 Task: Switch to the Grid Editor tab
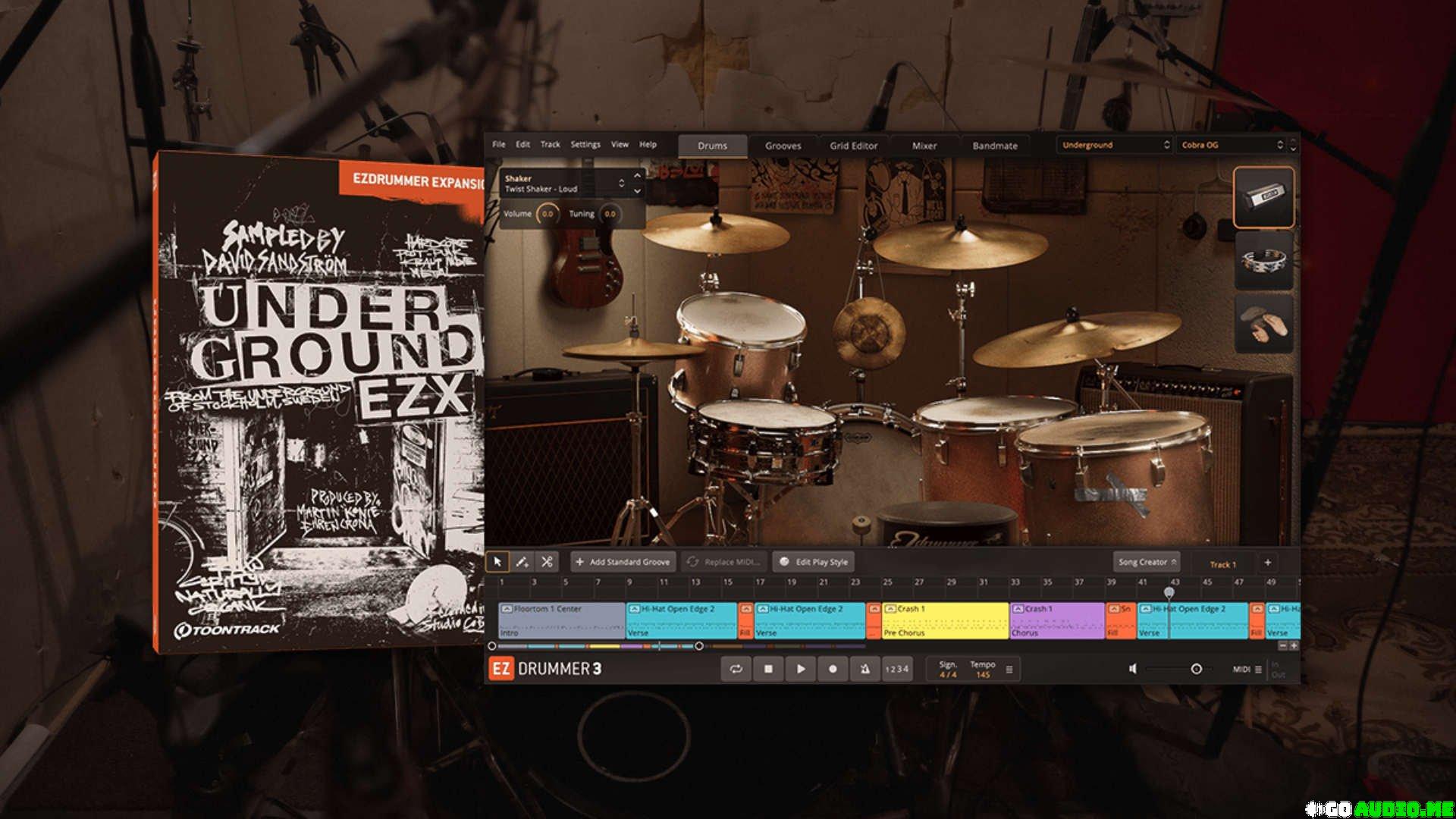pos(853,146)
